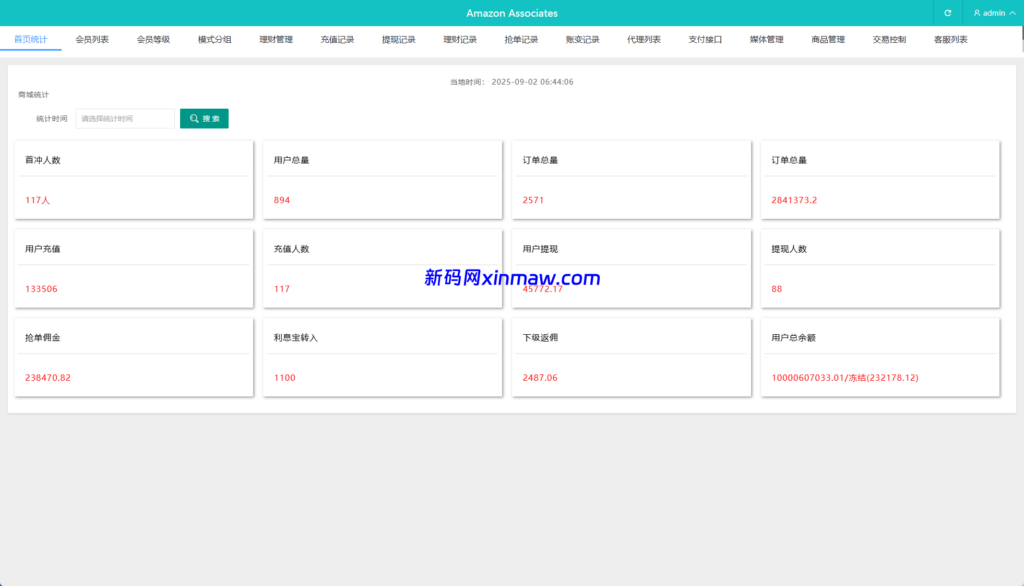
Task: Open the 提现记录 withdrawal records tab
Action: point(398,39)
